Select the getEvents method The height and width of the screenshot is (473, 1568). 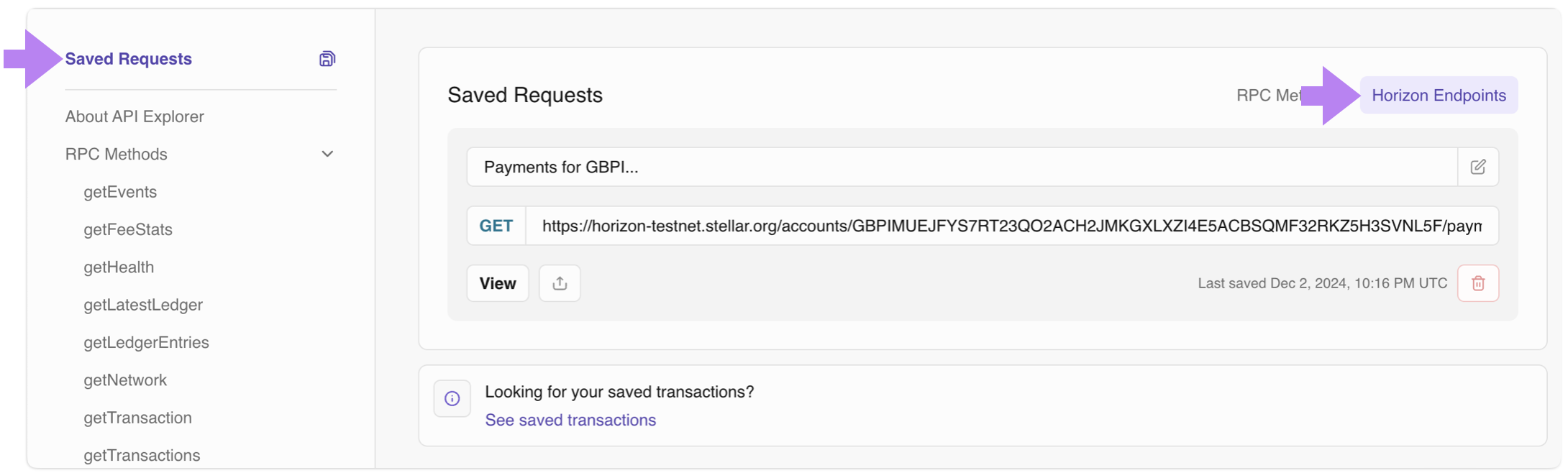click(x=120, y=192)
